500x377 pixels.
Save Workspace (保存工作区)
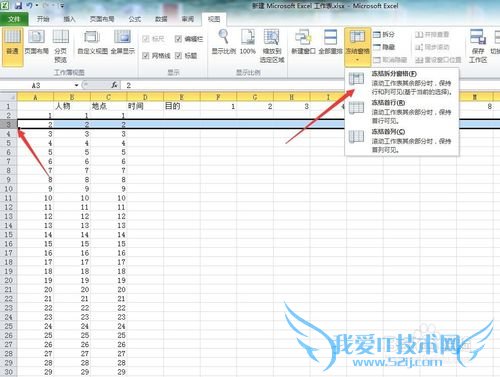[478, 46]
